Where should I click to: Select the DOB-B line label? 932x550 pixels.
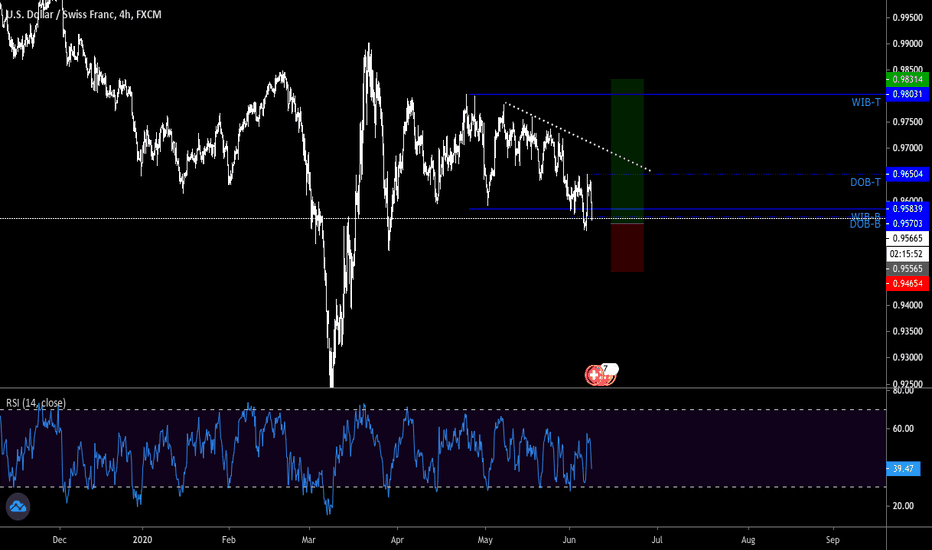[x=865, y=224]
